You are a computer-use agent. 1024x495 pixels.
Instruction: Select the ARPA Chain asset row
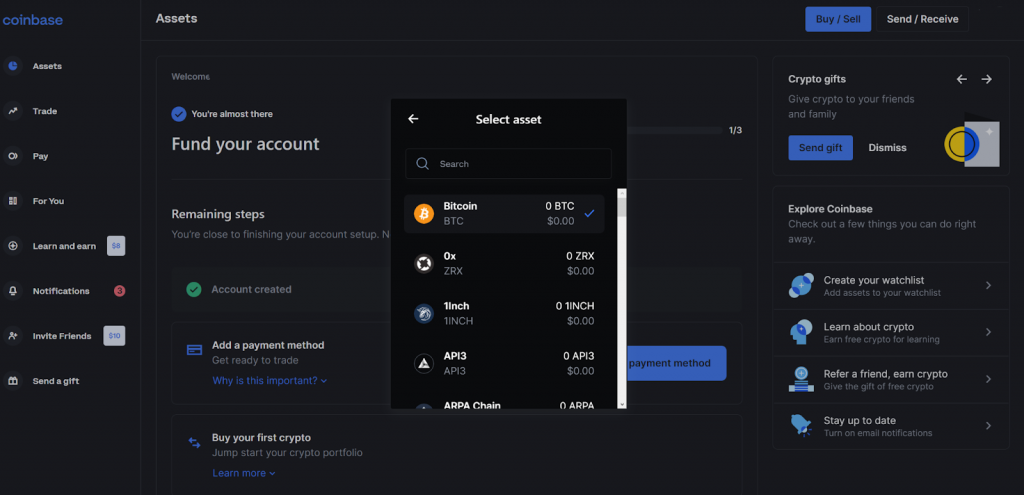(x=504, y=403)
